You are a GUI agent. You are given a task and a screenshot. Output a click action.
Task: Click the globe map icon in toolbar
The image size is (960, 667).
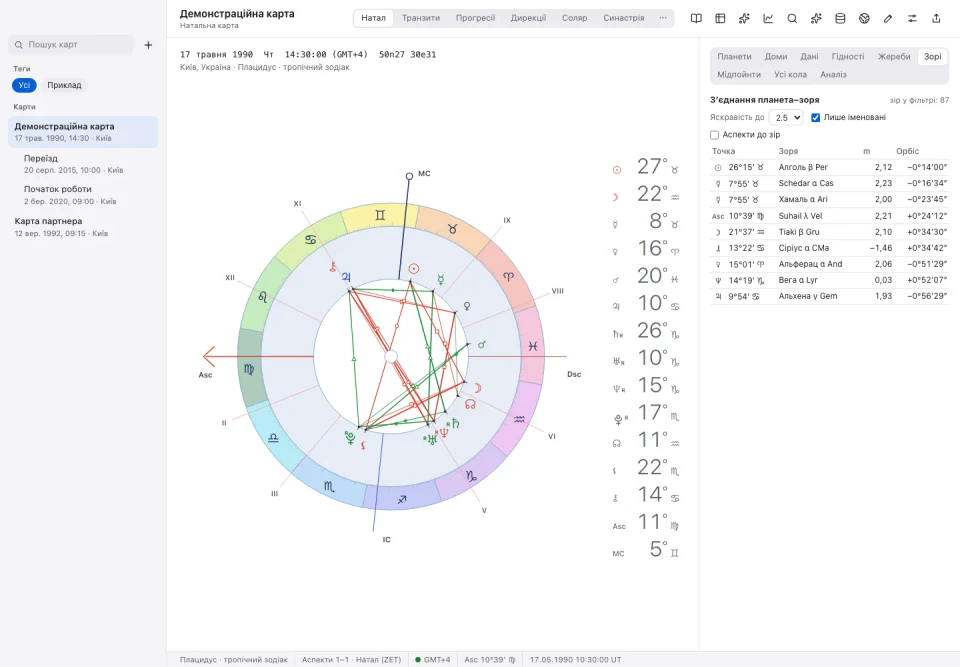pos(864,18)
